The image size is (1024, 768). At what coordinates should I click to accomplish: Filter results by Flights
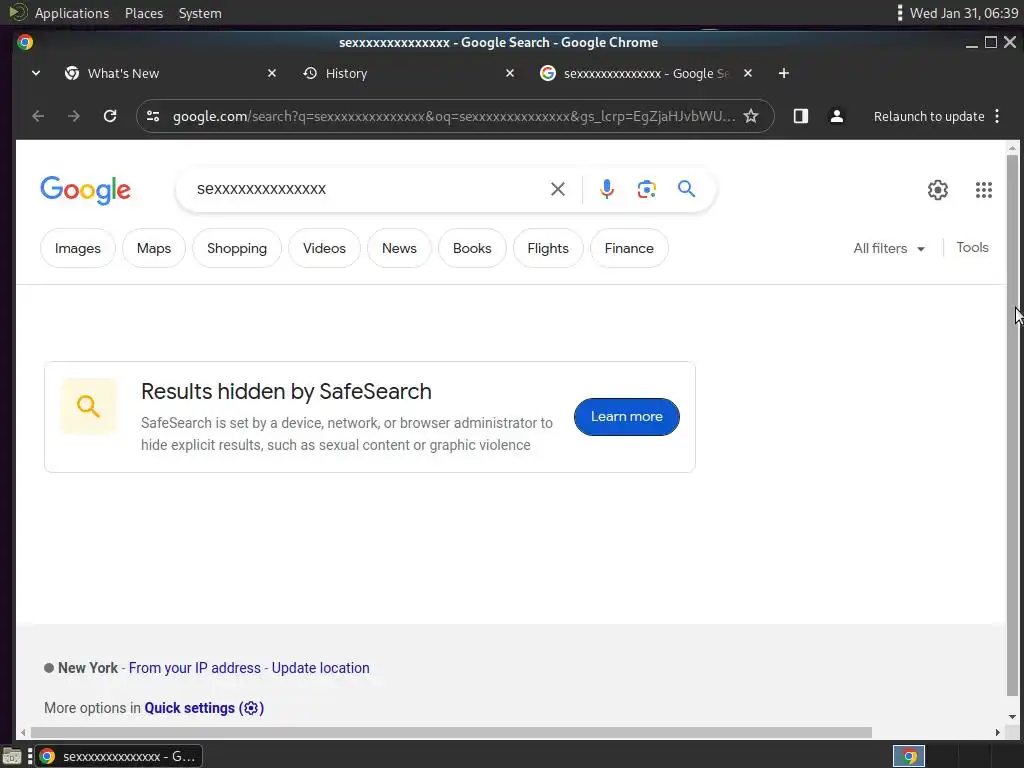click(548, 248)
